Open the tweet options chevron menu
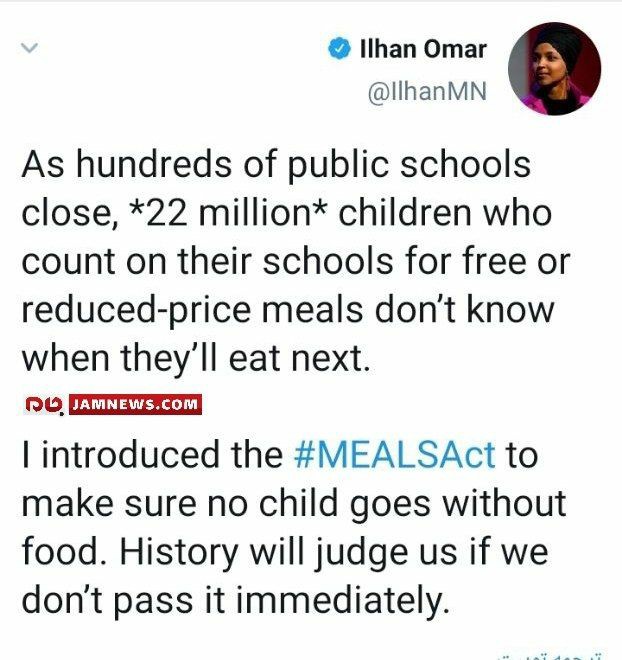This screenshot has width=622, height=660. tap(29, 48)
